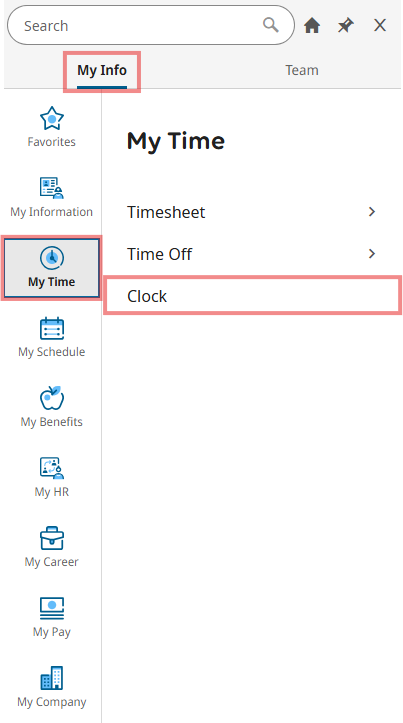Expand the Time Off chevron arrow

pyautogui.click(x=372, y=254)
